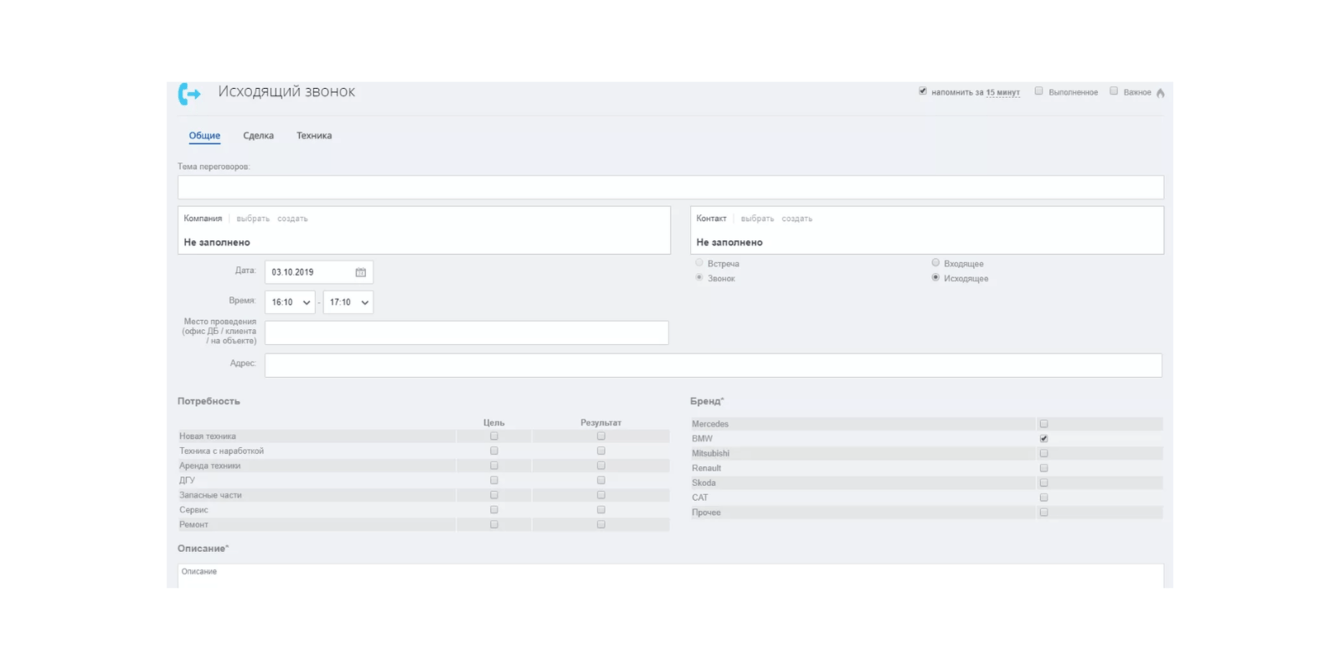Check the Прочее brand checkbox
1340x670 pixels.
[x=1044, y=512]
